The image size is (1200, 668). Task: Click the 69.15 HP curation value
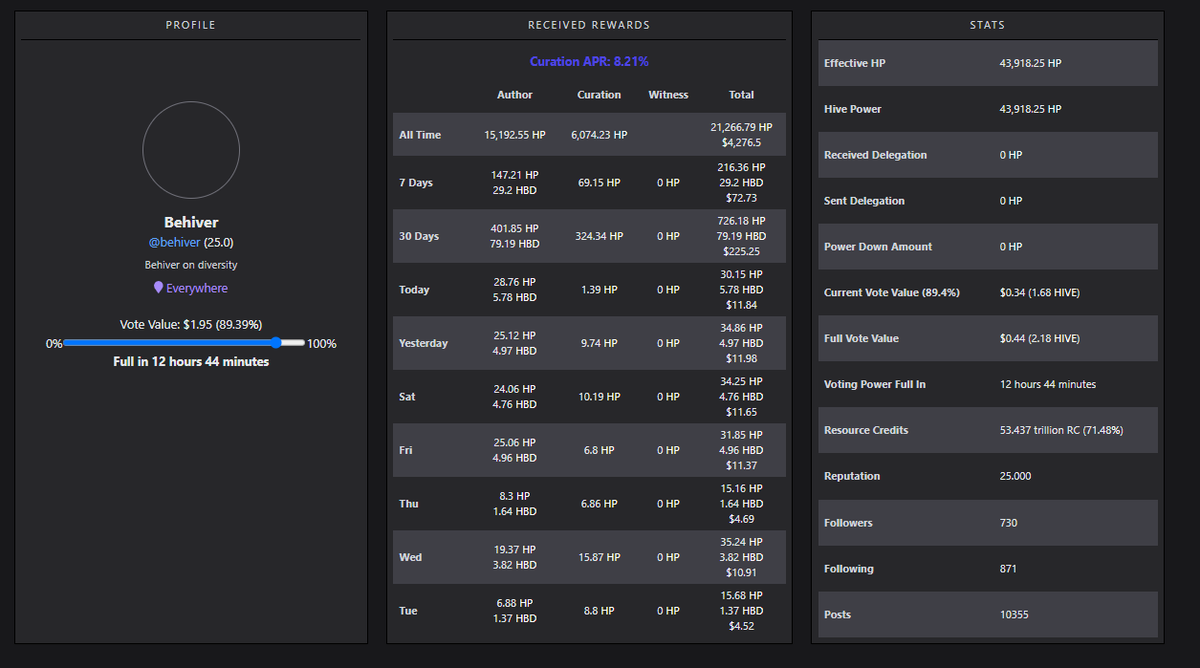pyautogui.click(x=599, y=183)
